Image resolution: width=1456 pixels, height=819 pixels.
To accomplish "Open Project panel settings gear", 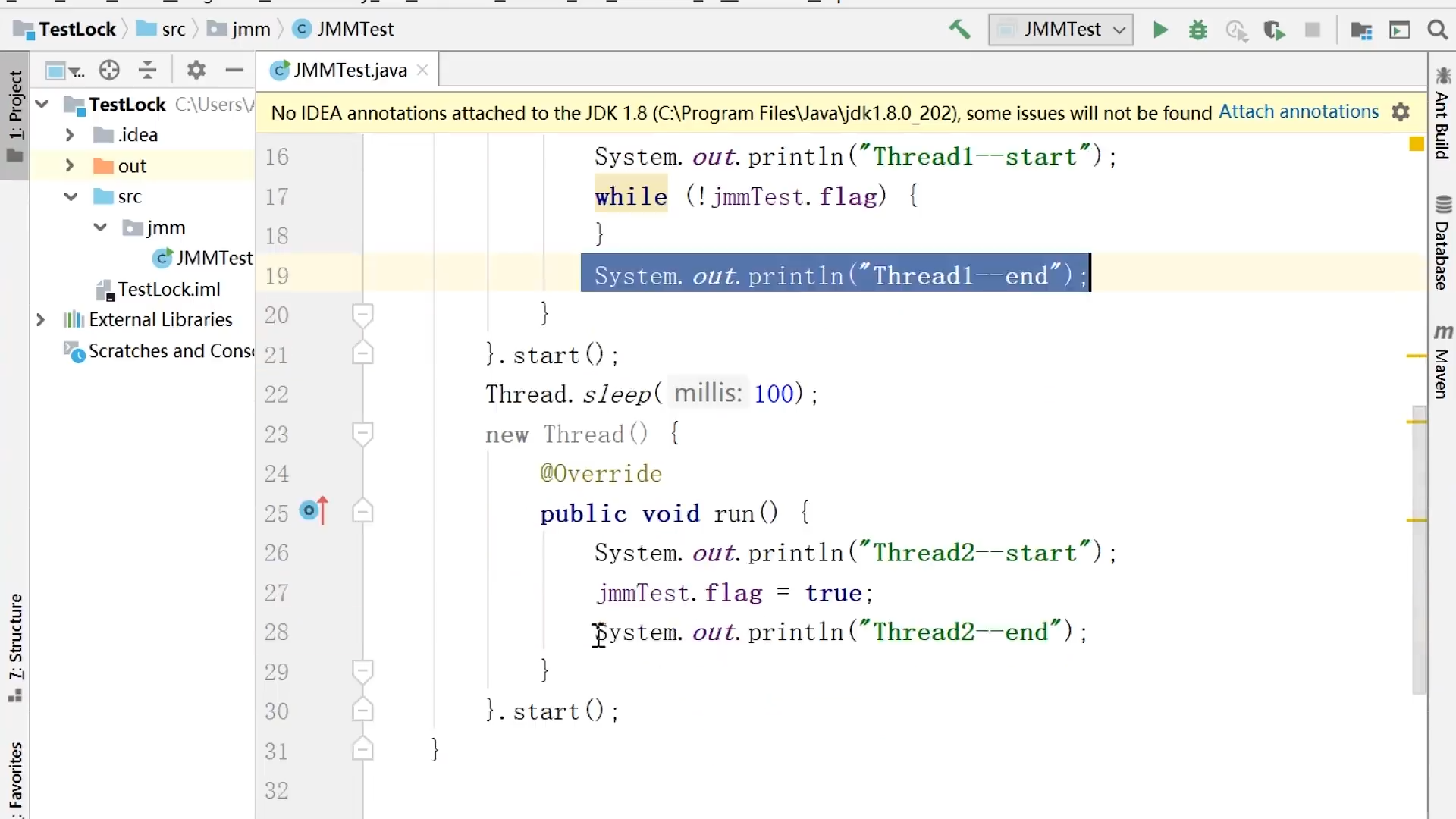I will point(196,71).
